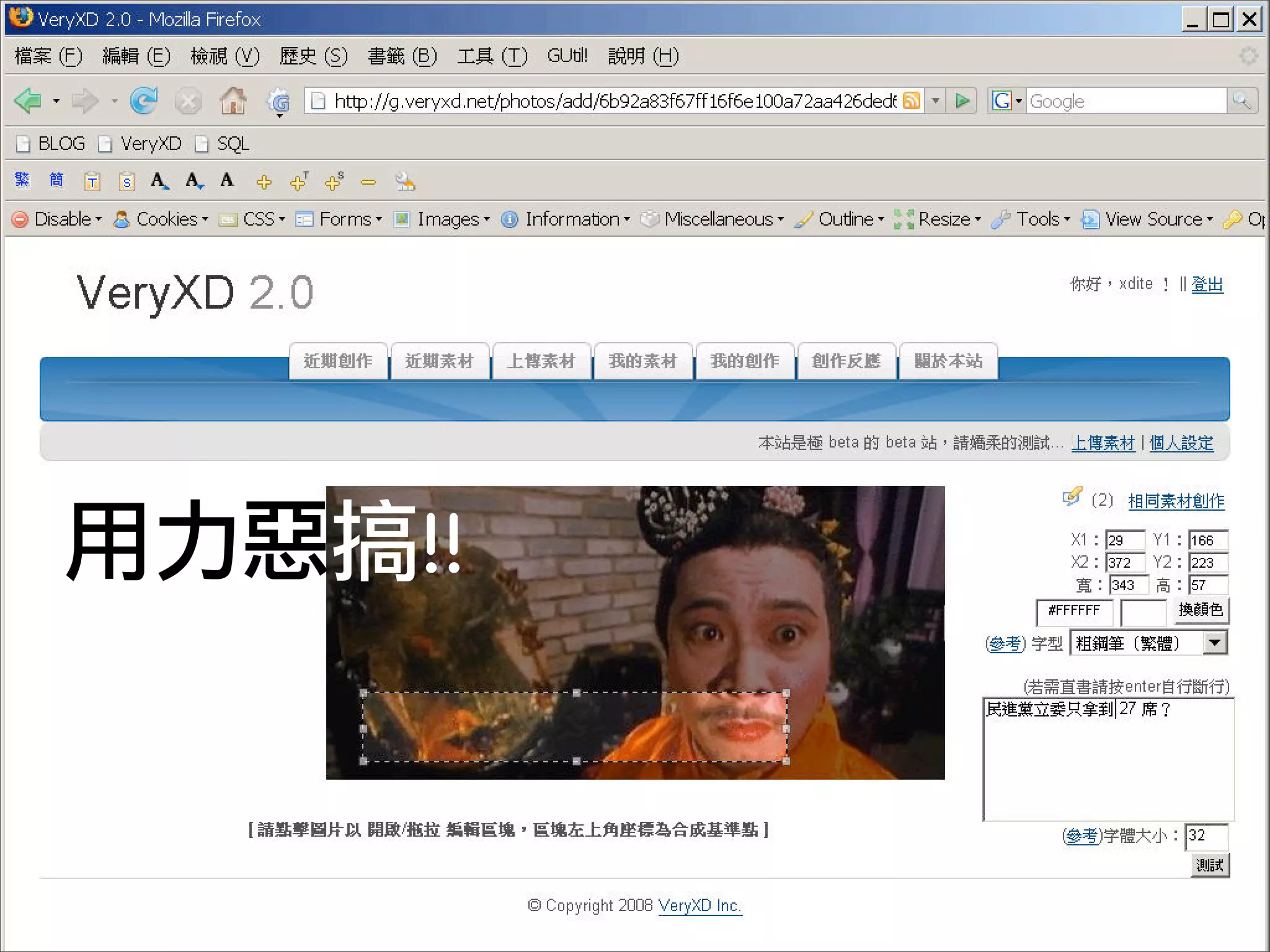Click the stop loading icon

(188, 101)
